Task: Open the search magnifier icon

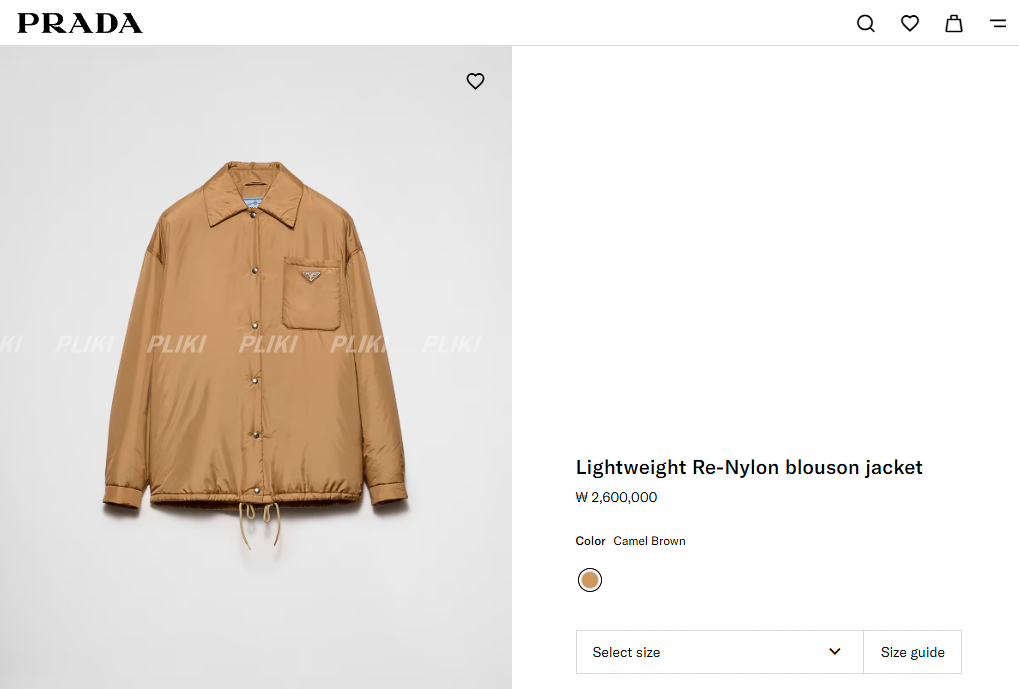Action: [x=866, y=23]
